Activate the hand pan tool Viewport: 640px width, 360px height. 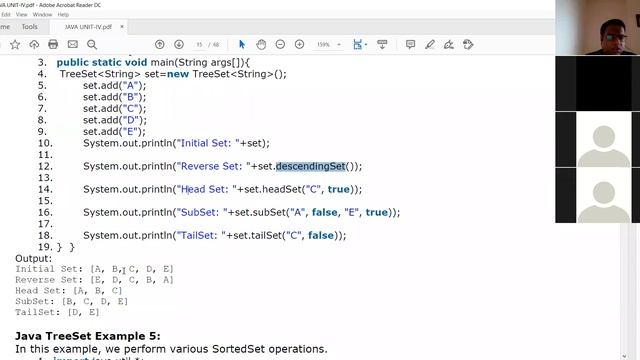(261, 44)
